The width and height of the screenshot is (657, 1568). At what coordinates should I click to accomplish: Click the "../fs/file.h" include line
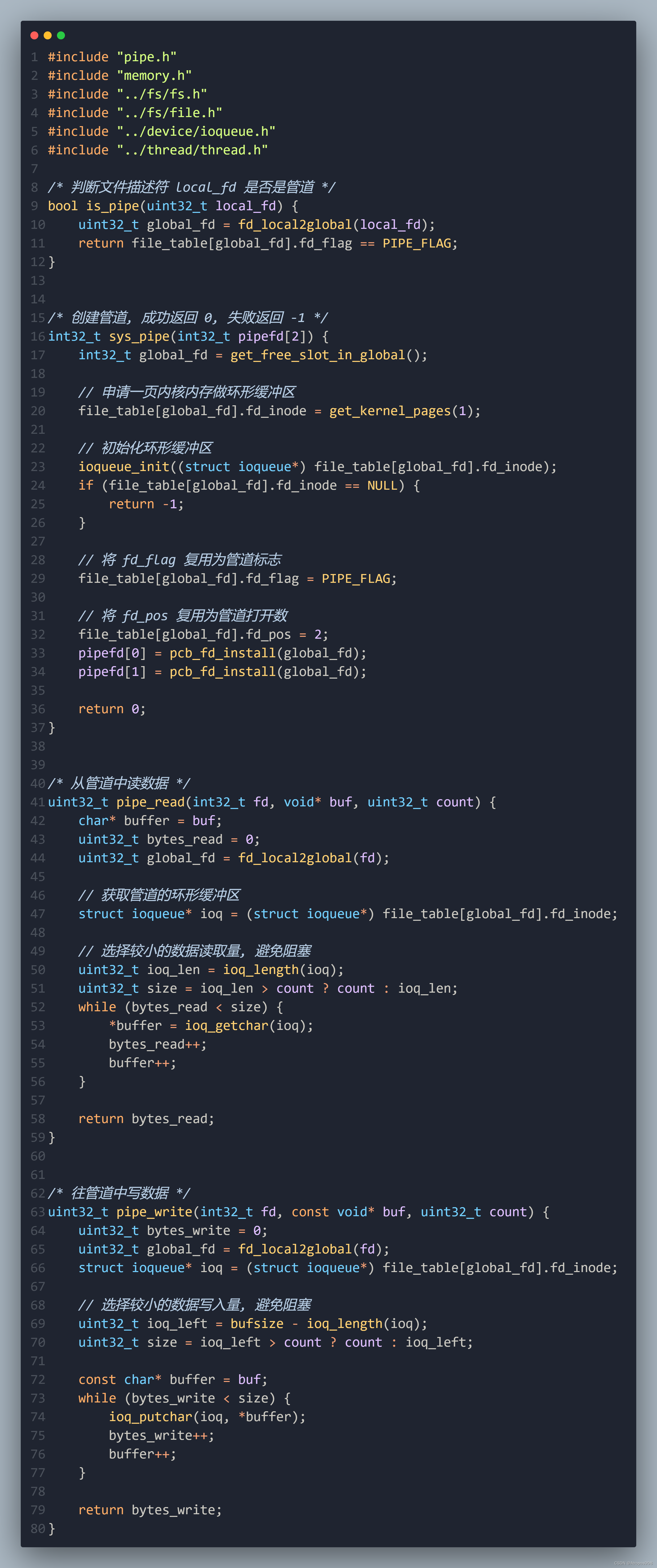coord(135,113)
